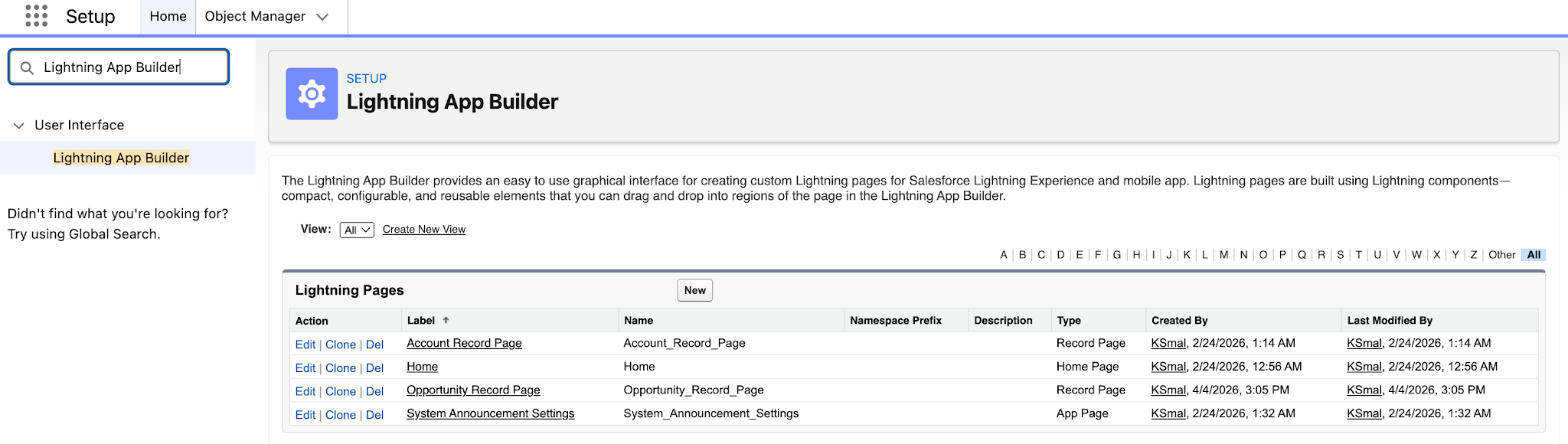This screenshot has width=1568, height=444.
Task: Clone the Account Record Page
Action: coord(341,344)
